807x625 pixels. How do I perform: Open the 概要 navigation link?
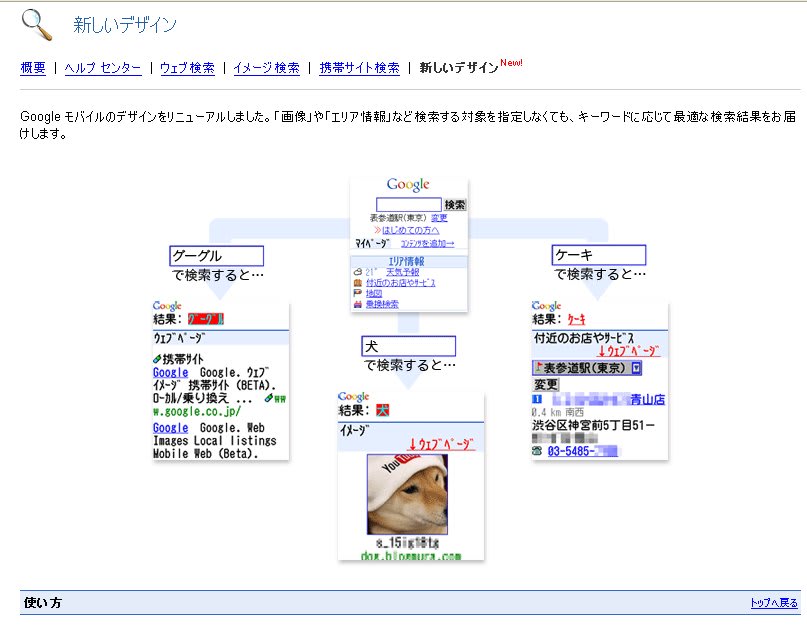coord(33,68)
